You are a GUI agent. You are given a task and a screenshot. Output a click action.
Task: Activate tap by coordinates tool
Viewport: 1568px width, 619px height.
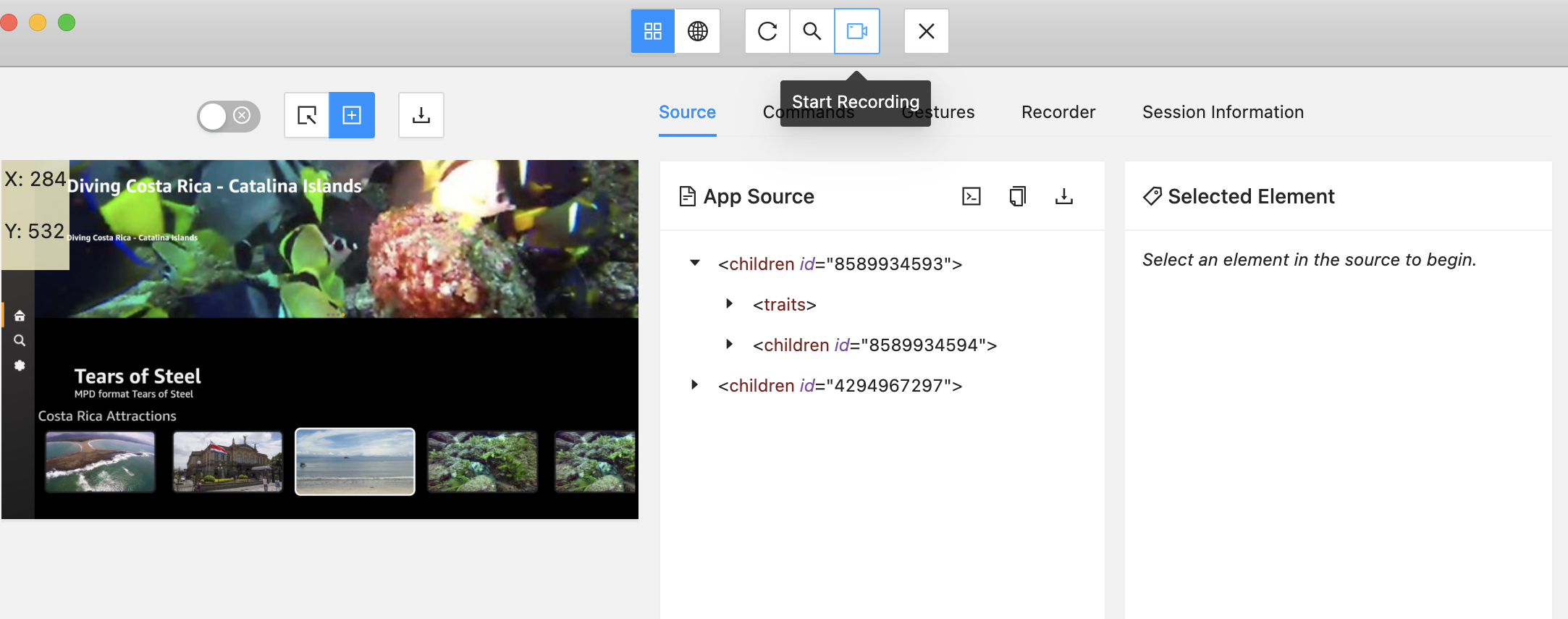[x=352, y=115]
